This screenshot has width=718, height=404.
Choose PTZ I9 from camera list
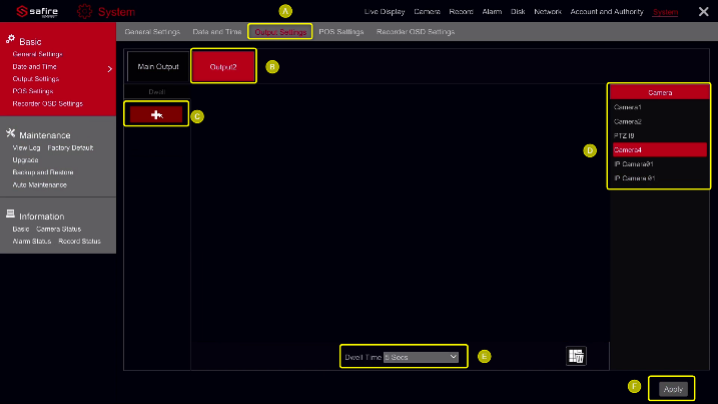point(658,135)
